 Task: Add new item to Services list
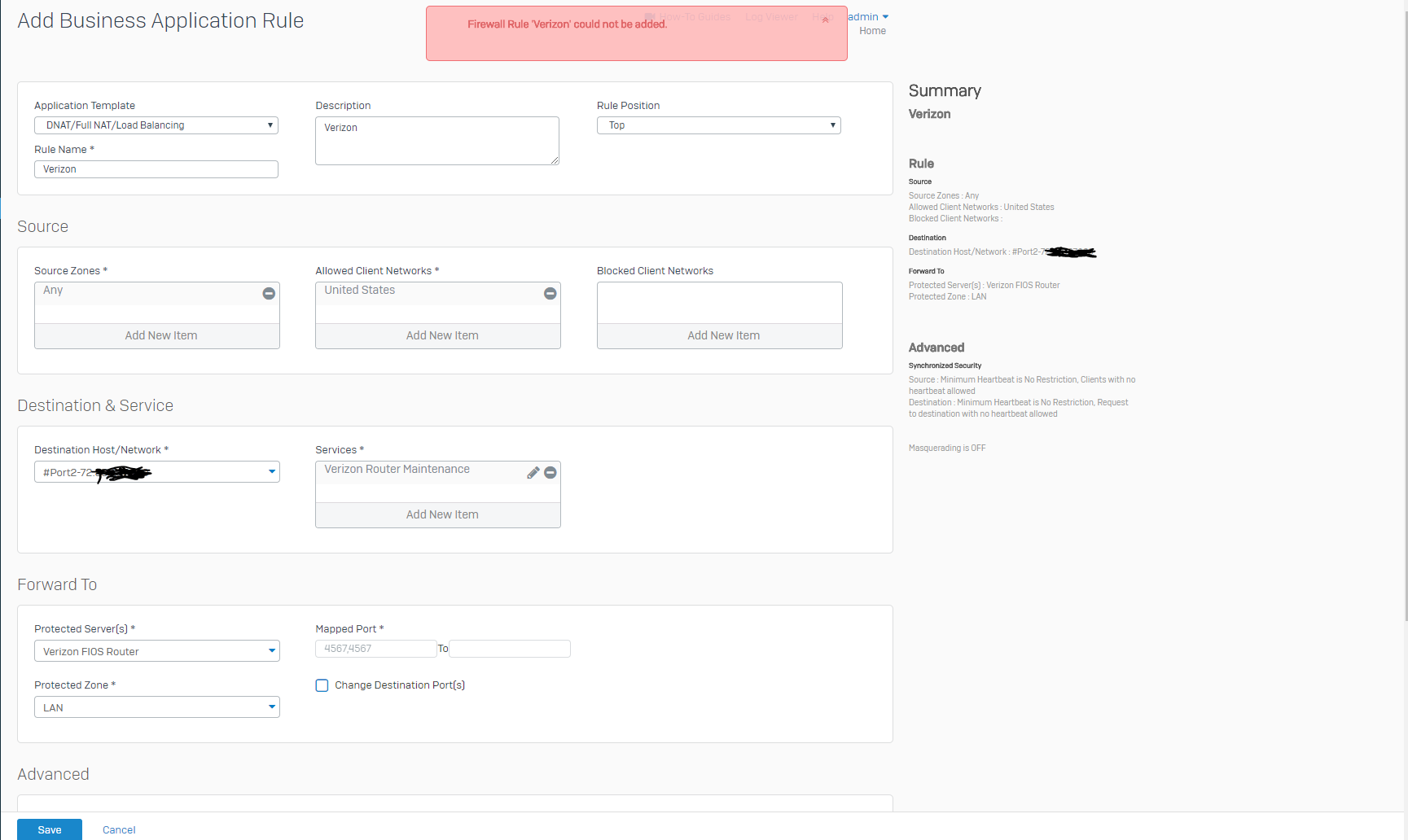438,514
